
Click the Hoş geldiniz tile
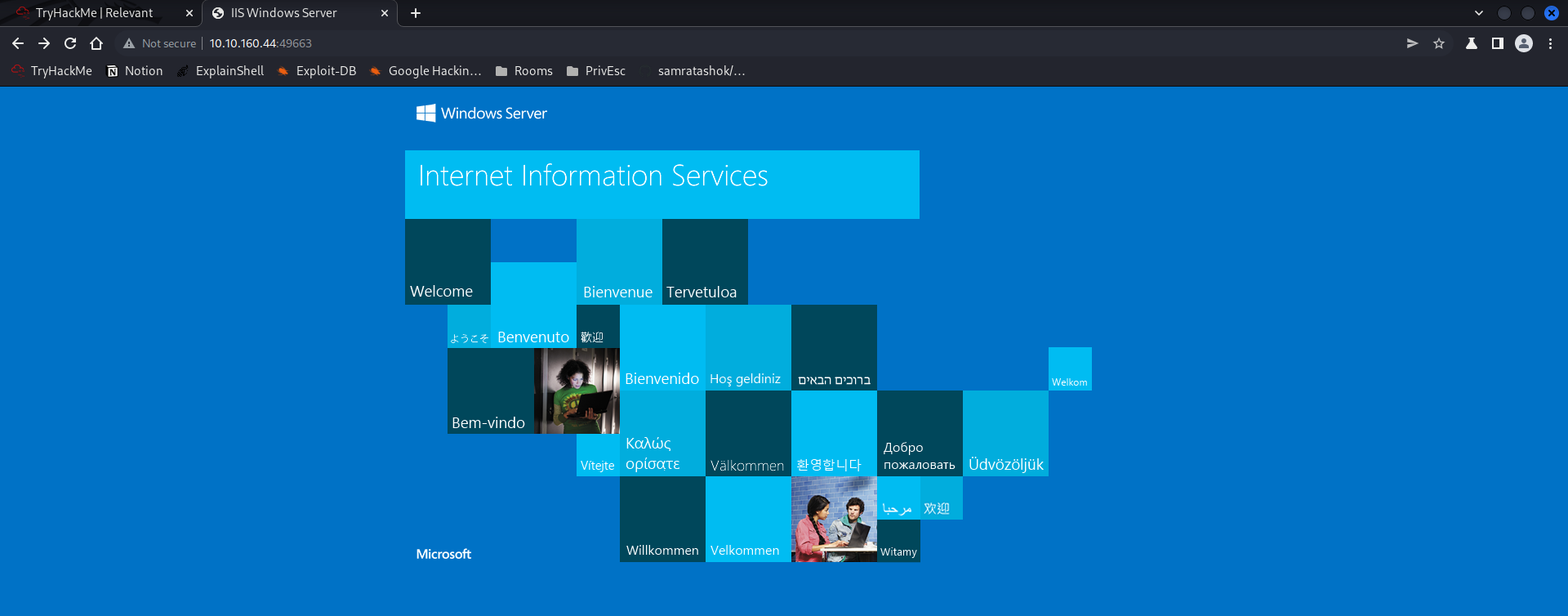pyautogui.click(x=748, y=347)
